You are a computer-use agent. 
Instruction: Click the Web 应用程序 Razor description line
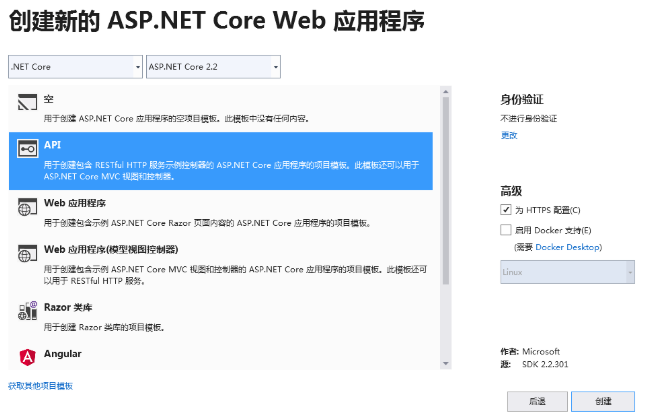(207, 223)
